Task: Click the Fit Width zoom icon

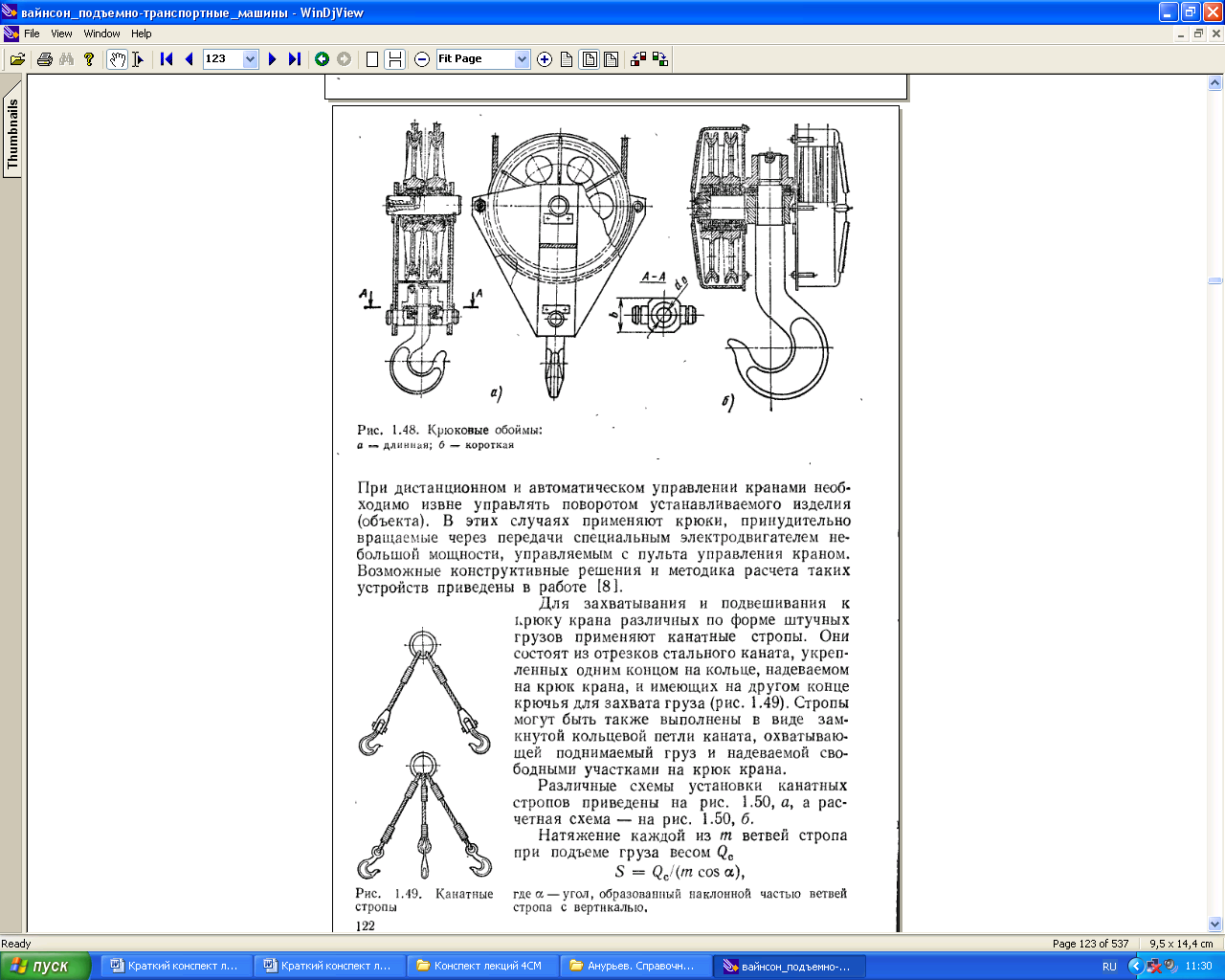Action: coord(612,59)
